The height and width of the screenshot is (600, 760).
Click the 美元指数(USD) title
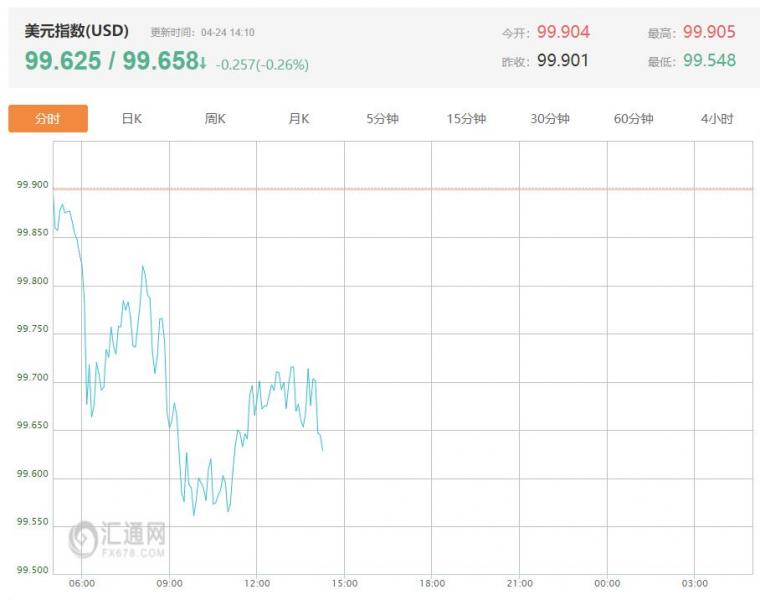pyautogui.click(x=77, y=31)
